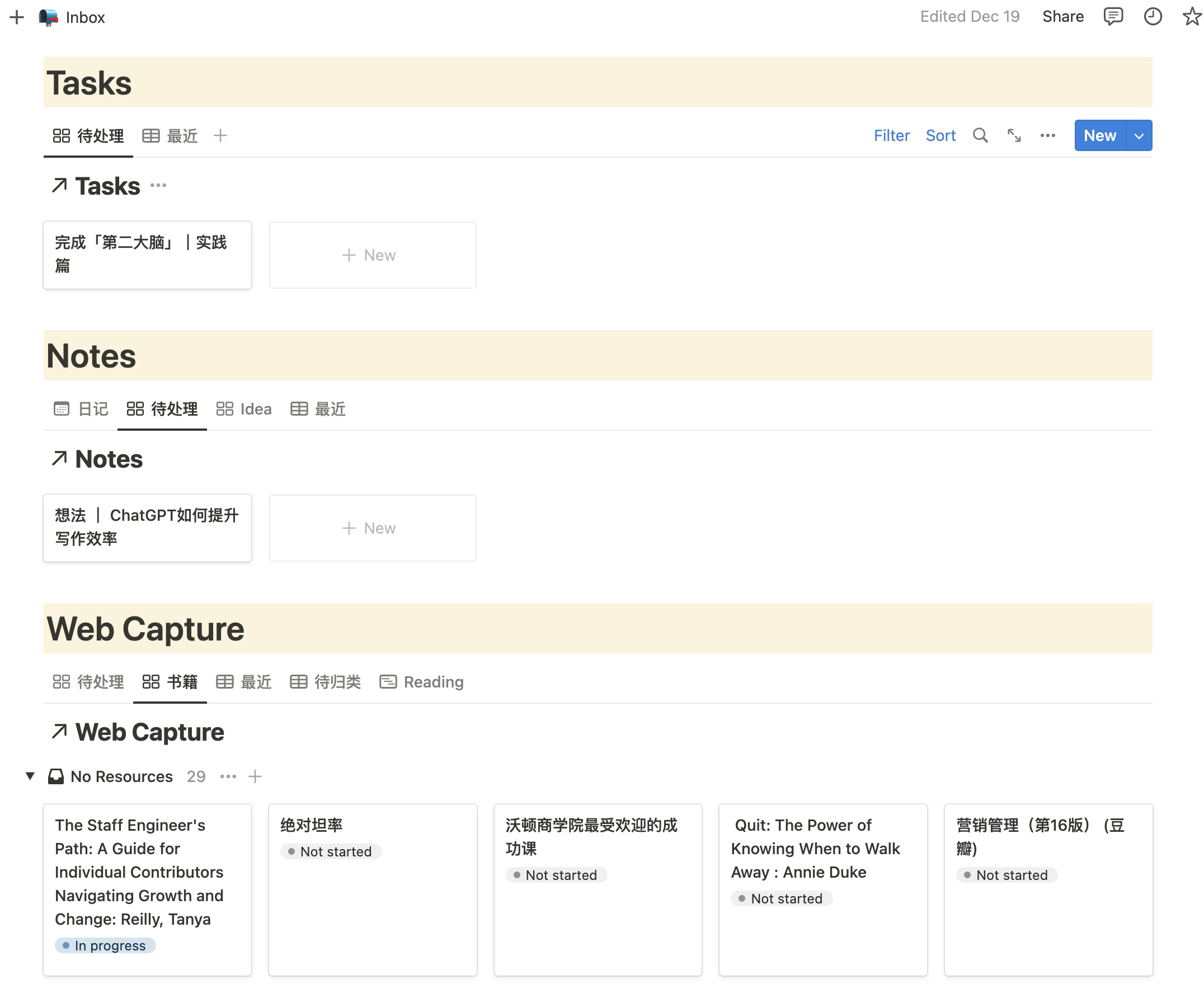
Task: Click Sort in Tasks toolbar
Action: [x=940, y=135]
